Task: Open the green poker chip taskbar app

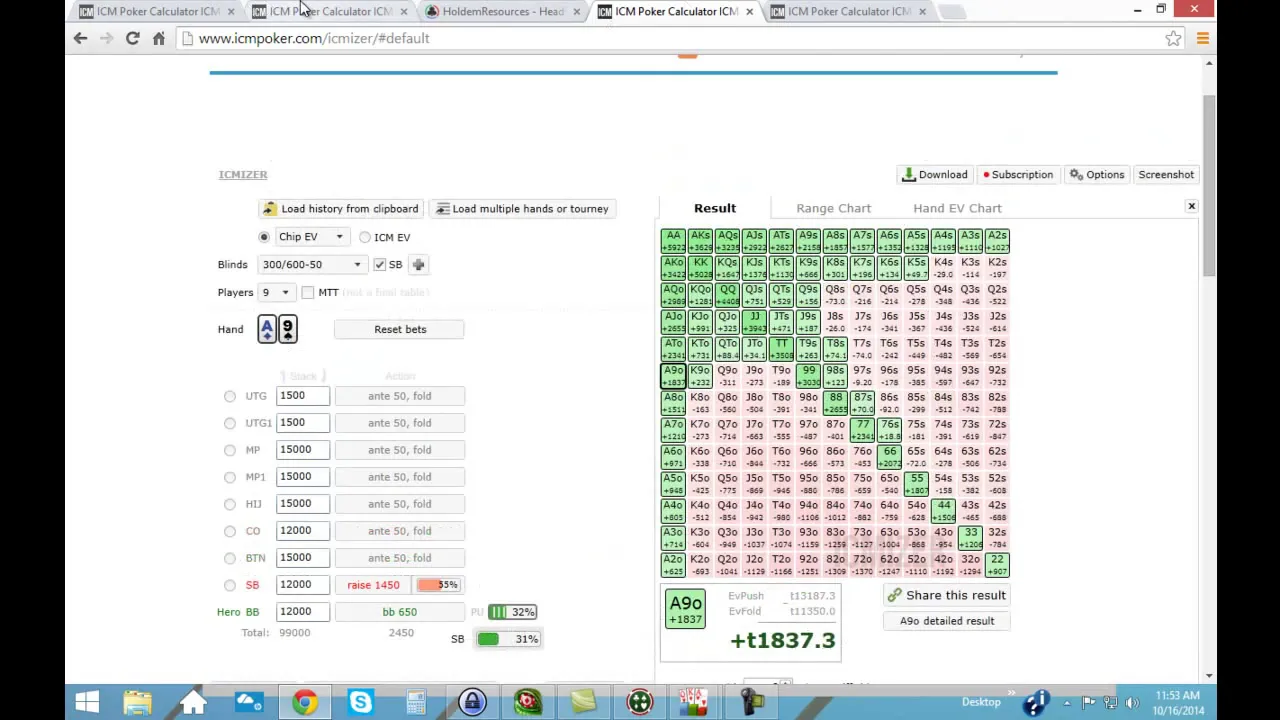Action: [x=639, y=702]
